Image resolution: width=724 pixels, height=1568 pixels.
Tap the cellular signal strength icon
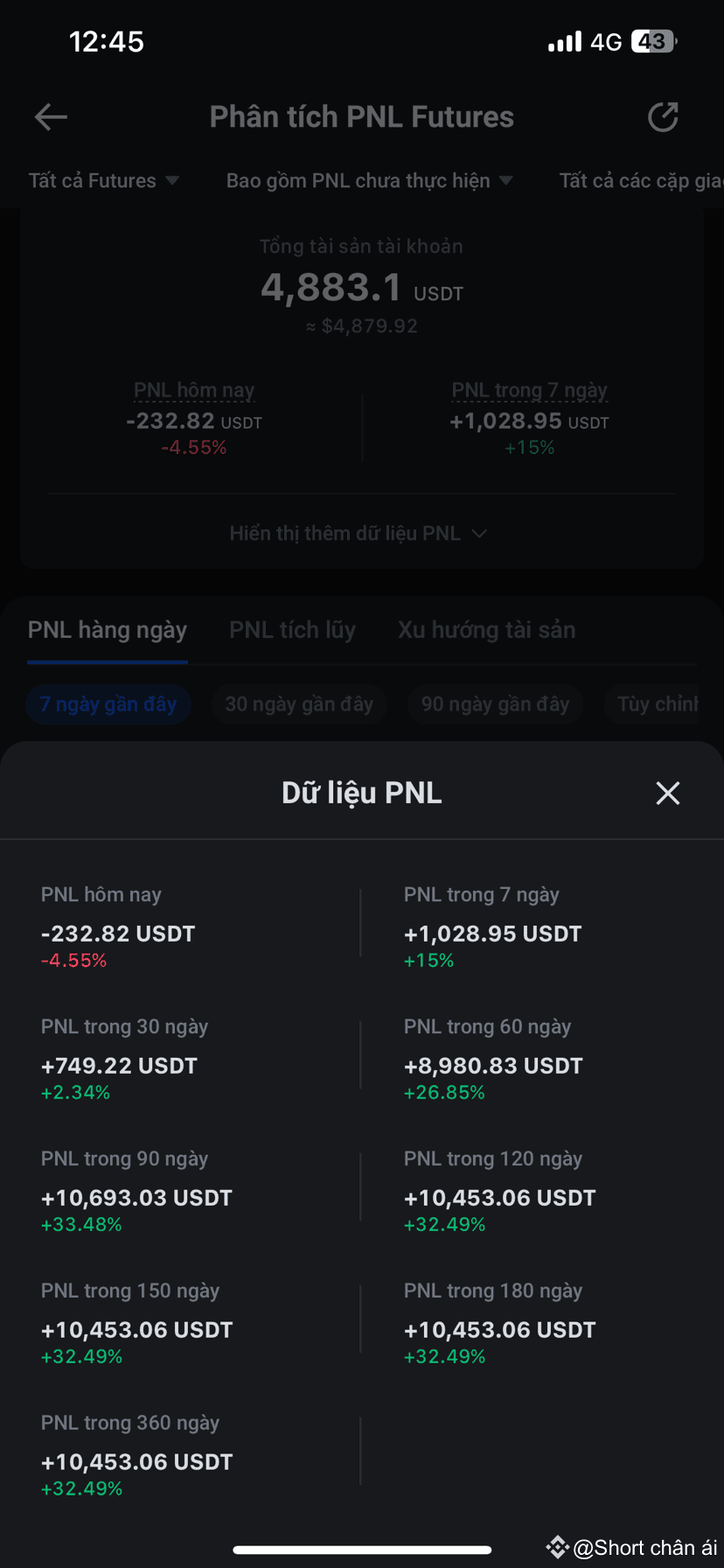[565, 41]
